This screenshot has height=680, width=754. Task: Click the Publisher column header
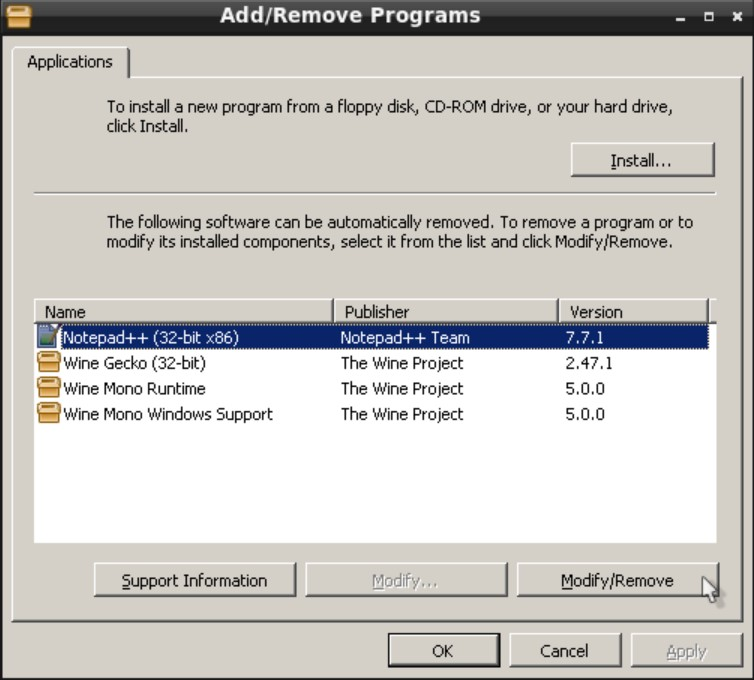(x=445, y=312)
